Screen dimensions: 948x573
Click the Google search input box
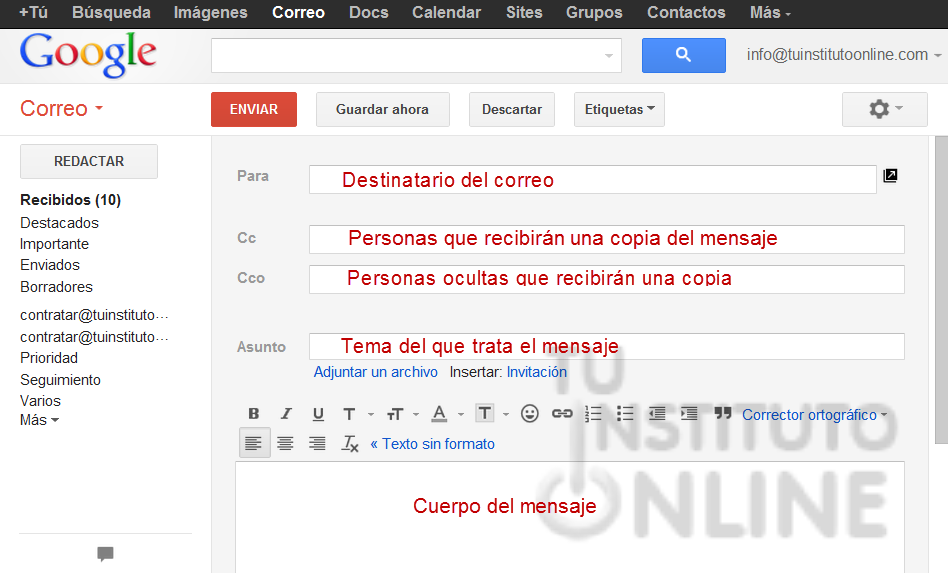tap(416, 56)
